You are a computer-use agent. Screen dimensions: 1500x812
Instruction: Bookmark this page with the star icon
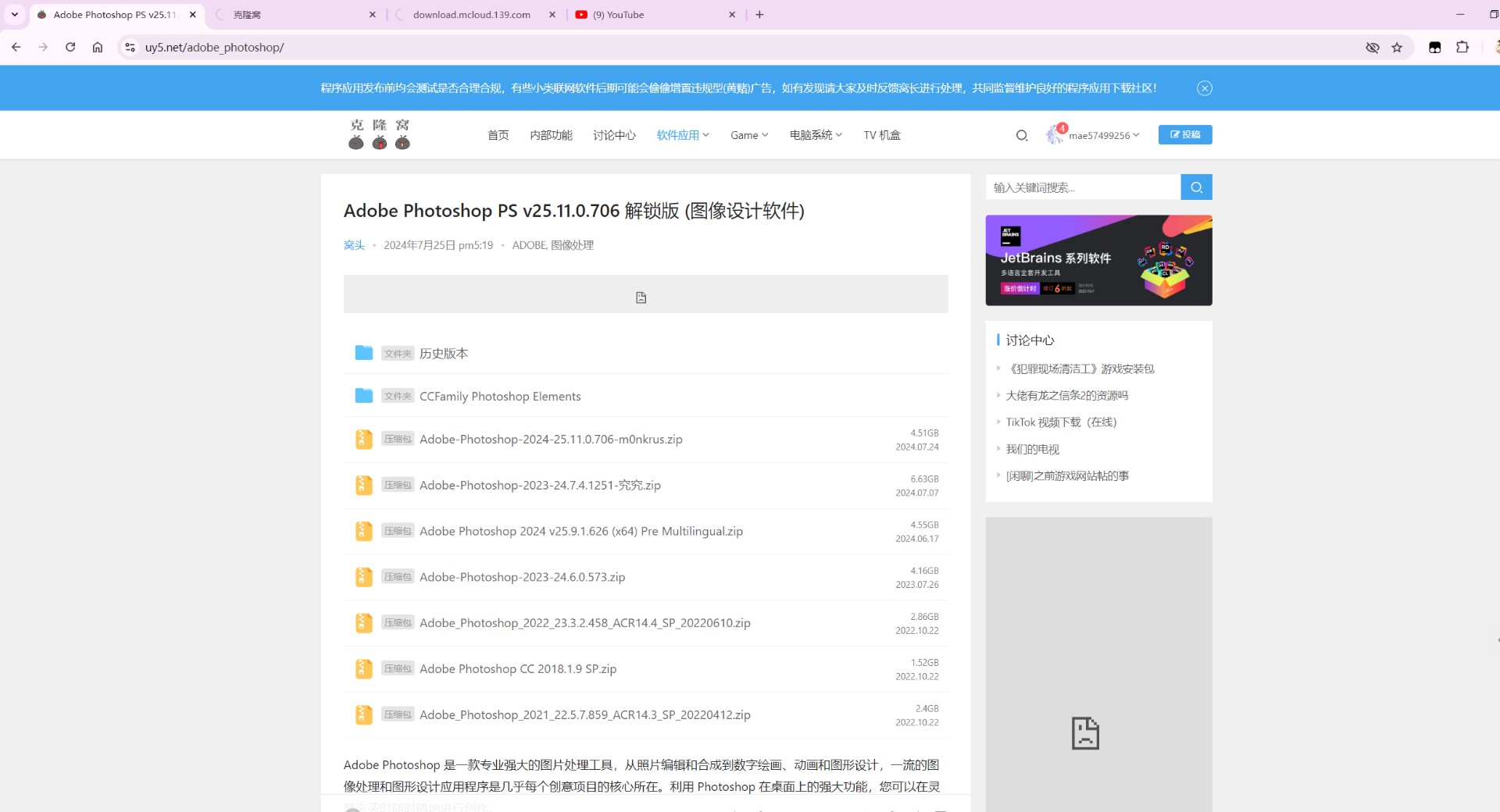click(x=1397, y=48)
